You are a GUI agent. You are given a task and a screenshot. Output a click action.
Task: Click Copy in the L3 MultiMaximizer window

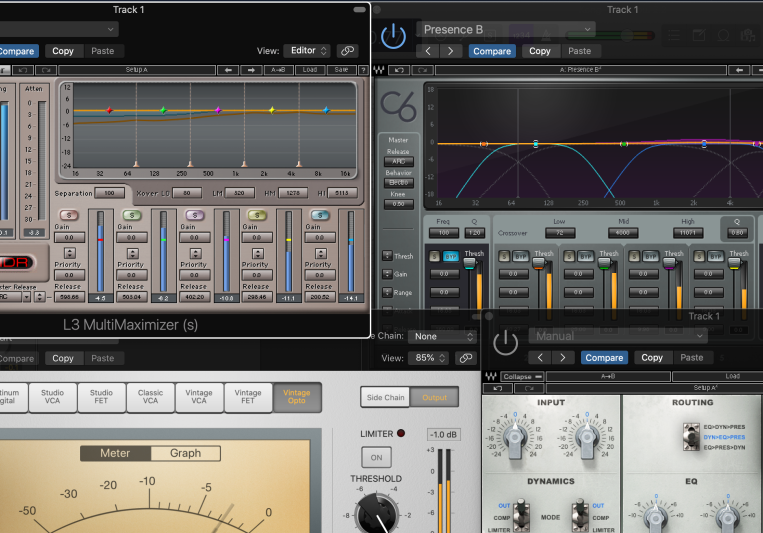tap(63, 51)
